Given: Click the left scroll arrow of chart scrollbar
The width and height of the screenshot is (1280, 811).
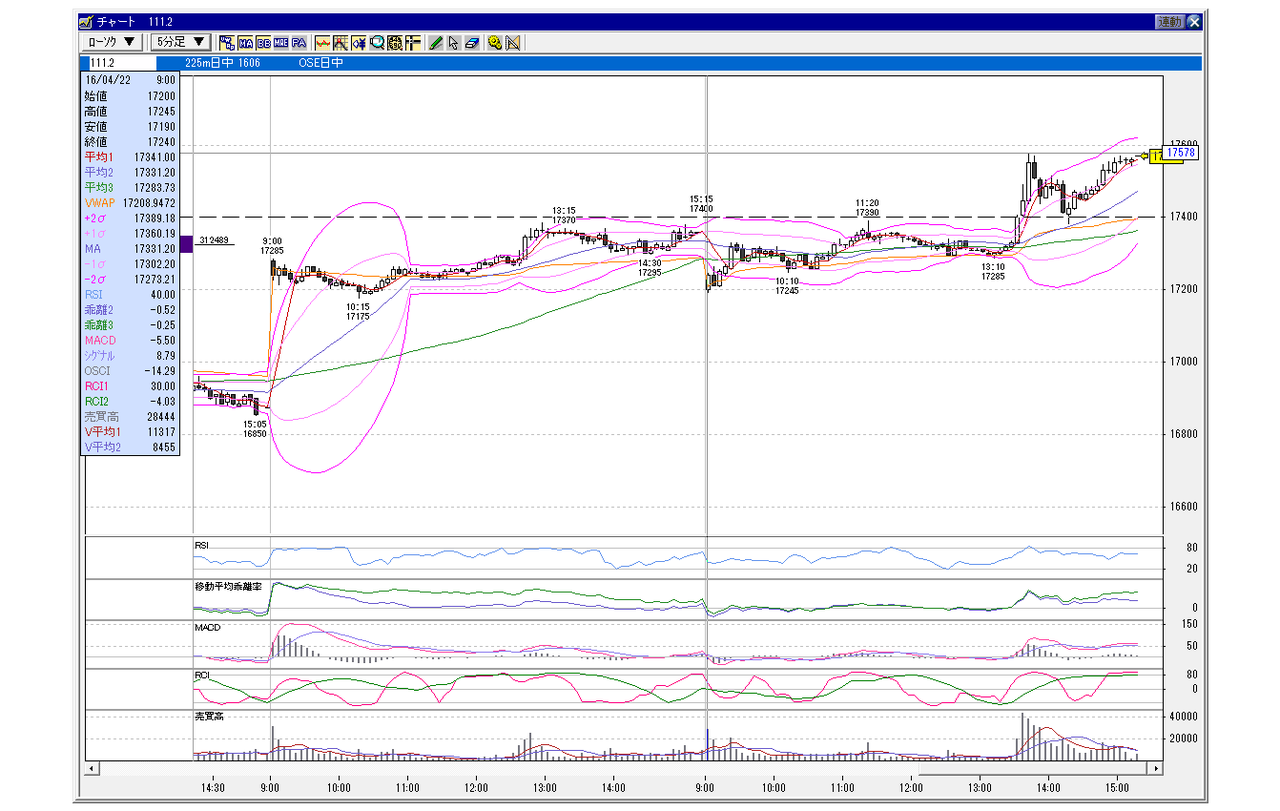Looking at the screenshot, I should 91,768.
